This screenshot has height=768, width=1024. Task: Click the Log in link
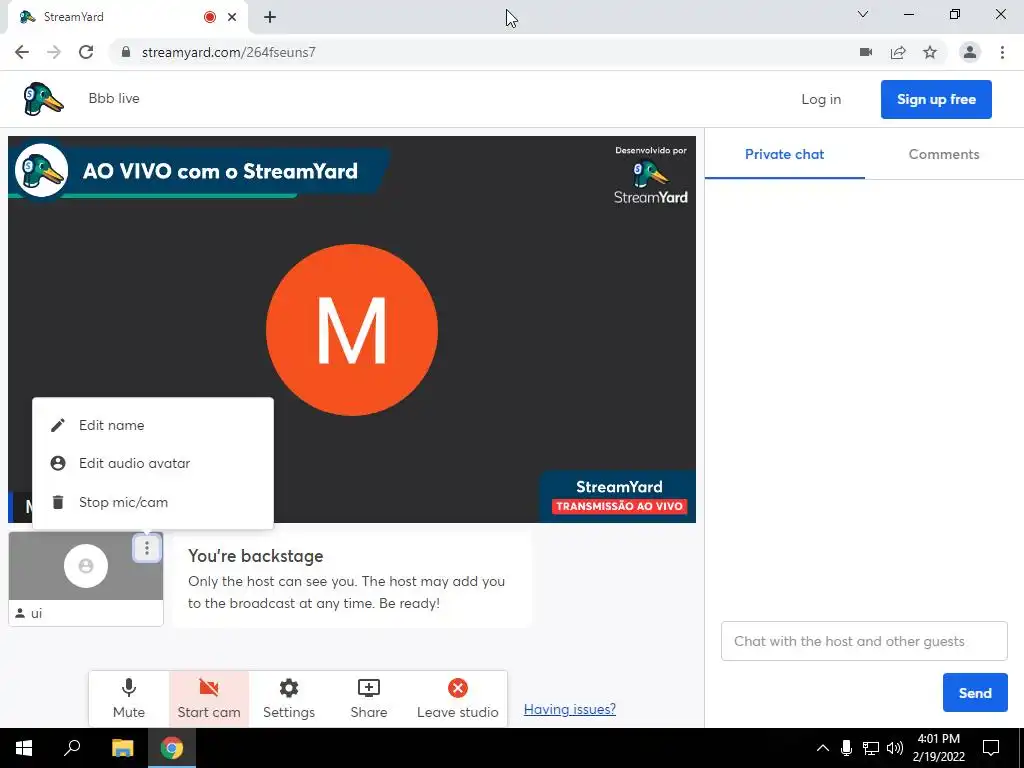click(x=821, y=99)
